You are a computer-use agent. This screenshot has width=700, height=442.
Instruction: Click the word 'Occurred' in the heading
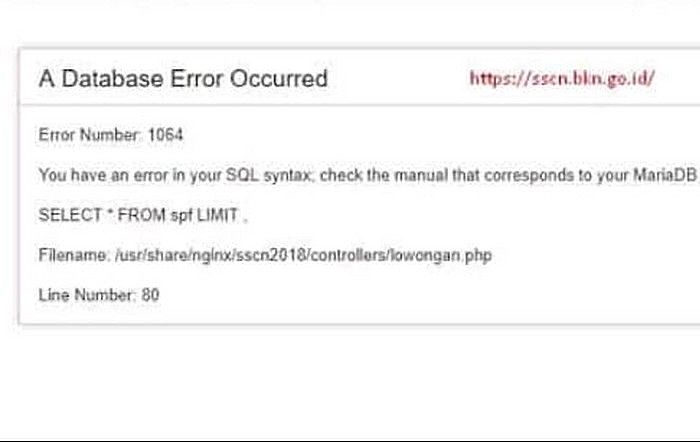tap(279, 79)
